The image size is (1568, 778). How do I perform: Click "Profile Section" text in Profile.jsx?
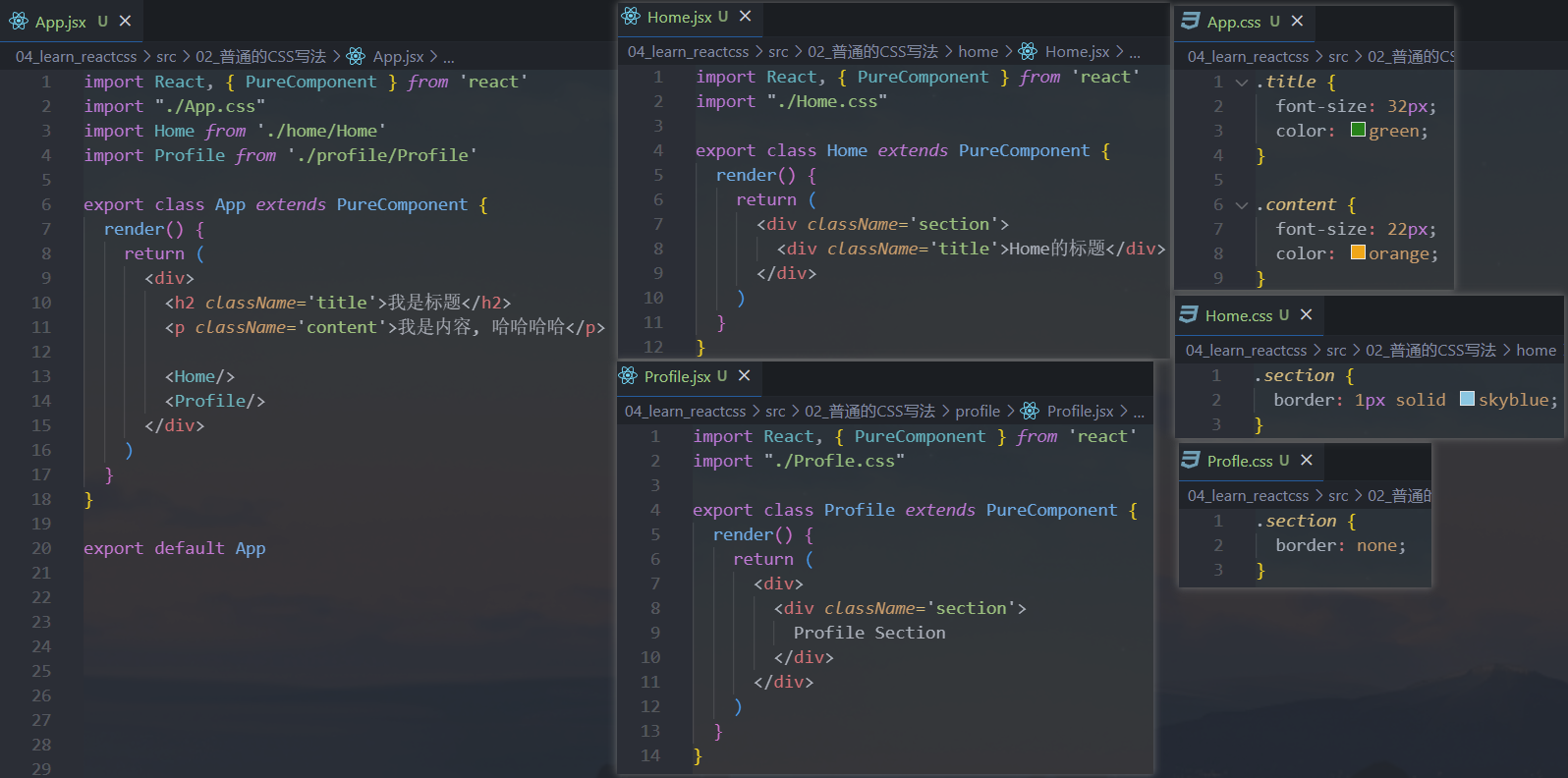pyautogui.click(x=869, y=633)
